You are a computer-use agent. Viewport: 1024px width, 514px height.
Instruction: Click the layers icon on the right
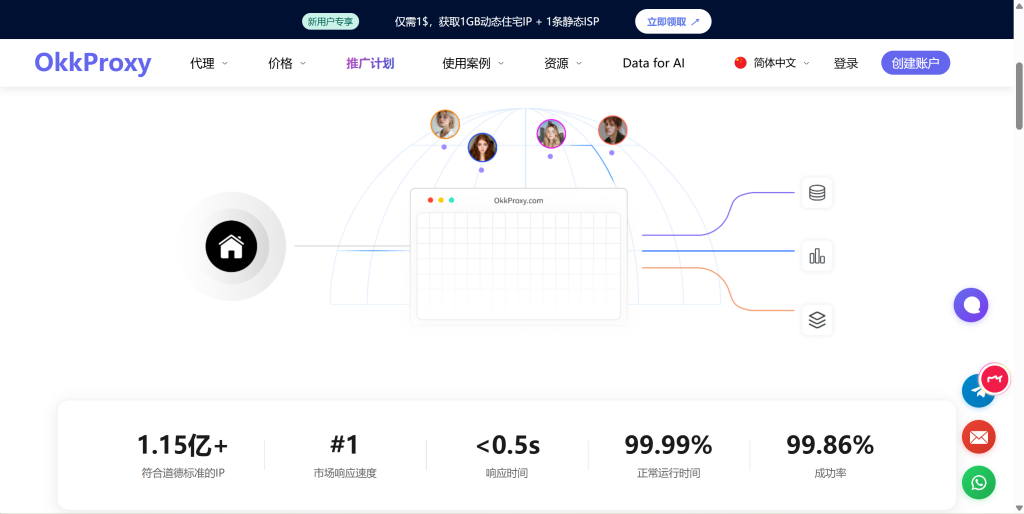coord(817,320)
